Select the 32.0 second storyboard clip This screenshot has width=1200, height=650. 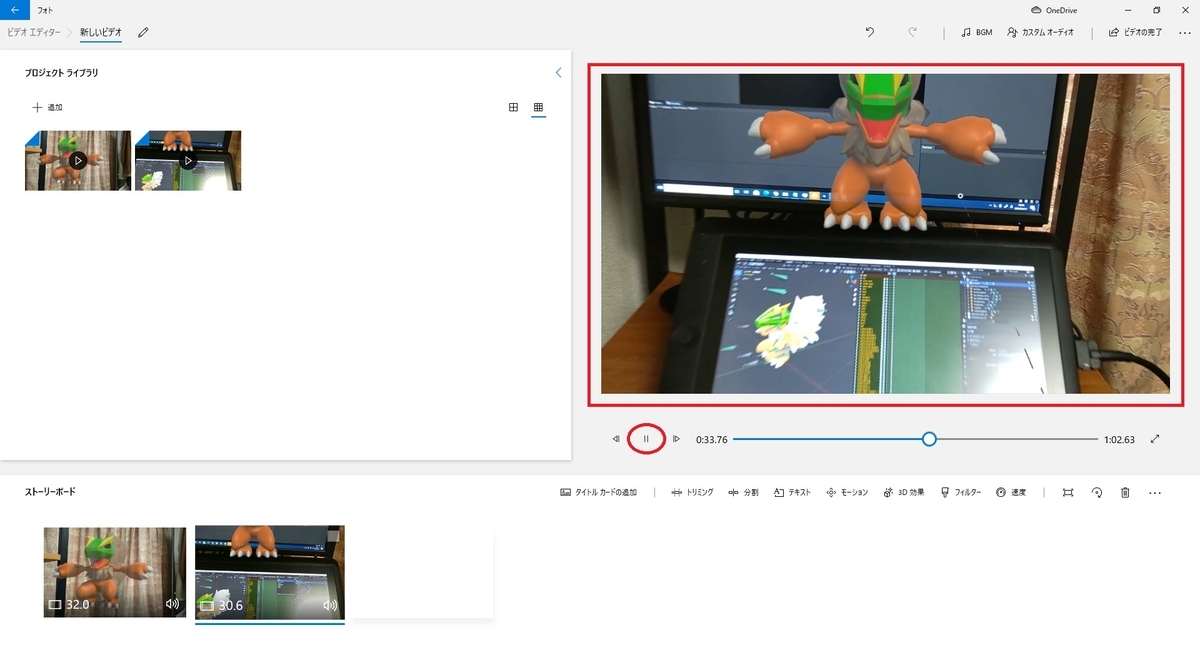pyautogui.click(x=115, y=572)
